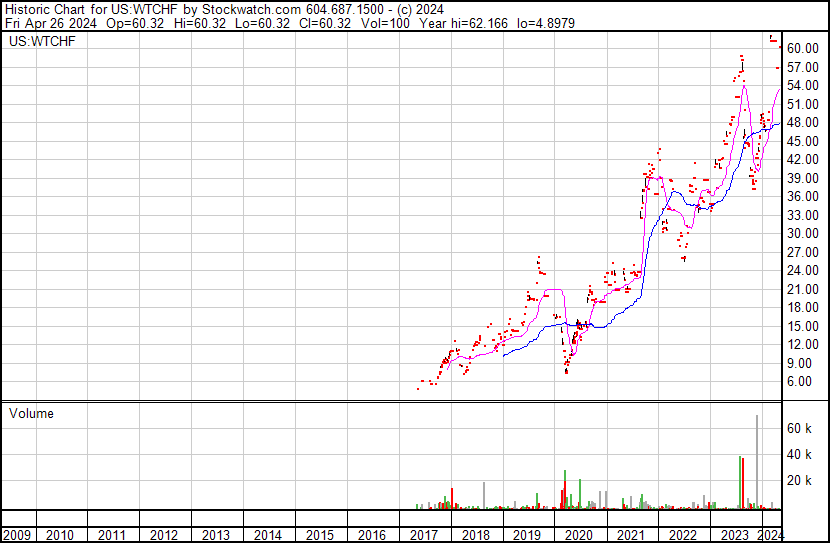Click the 60.00 price axis label

(x=803, y=48)
